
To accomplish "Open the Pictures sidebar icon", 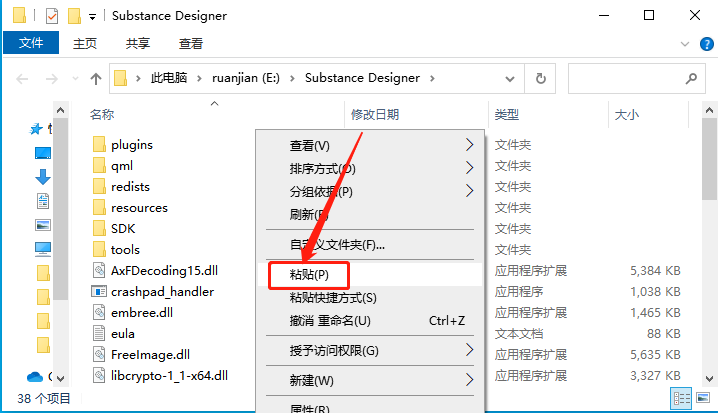I will click(x=43, y=225).
